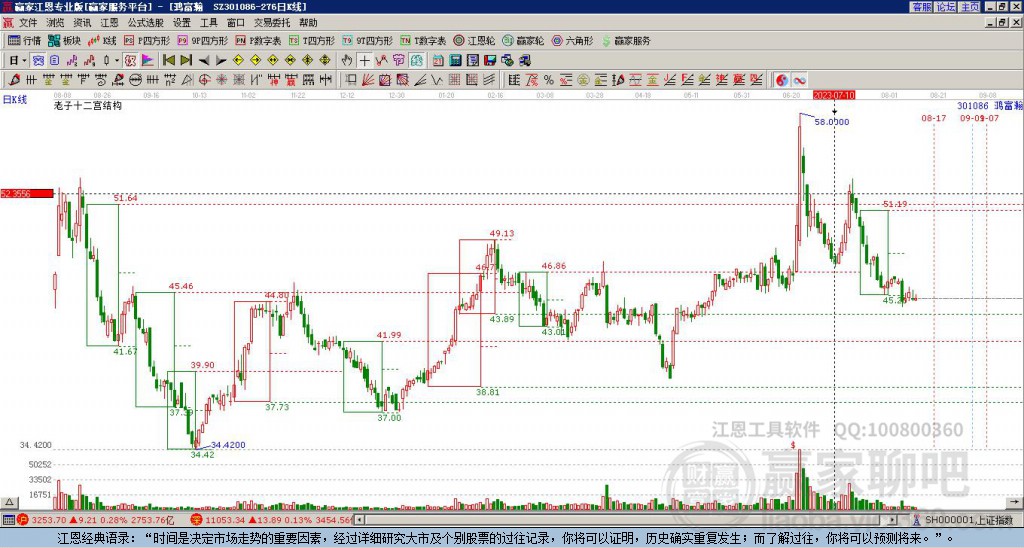Click the horizontal scrollbar right arrow
This screenshot has height=548, width=1024.
point(893,520)
